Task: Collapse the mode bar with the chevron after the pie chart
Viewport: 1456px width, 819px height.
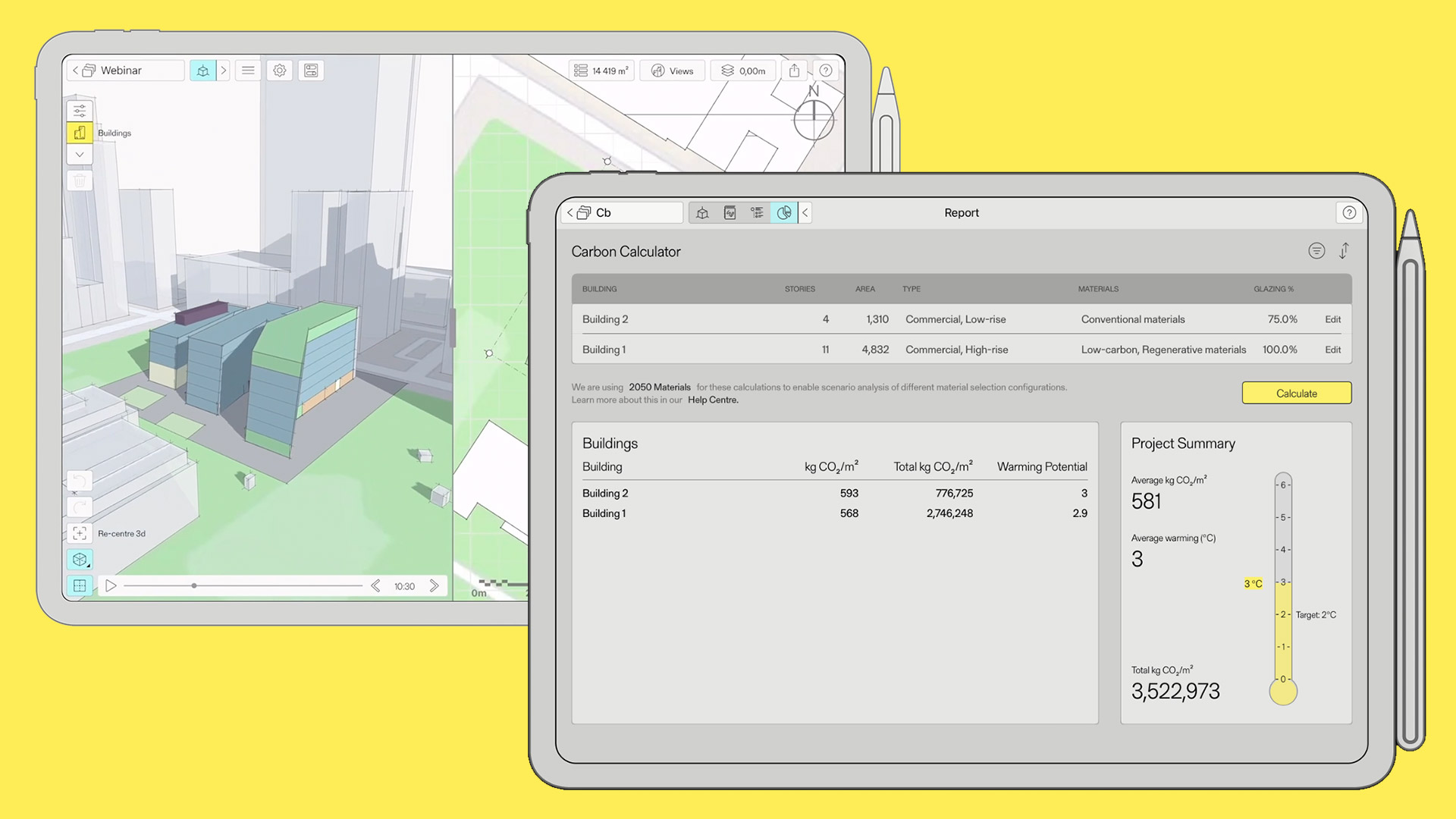Action: [x=805, y=213]
